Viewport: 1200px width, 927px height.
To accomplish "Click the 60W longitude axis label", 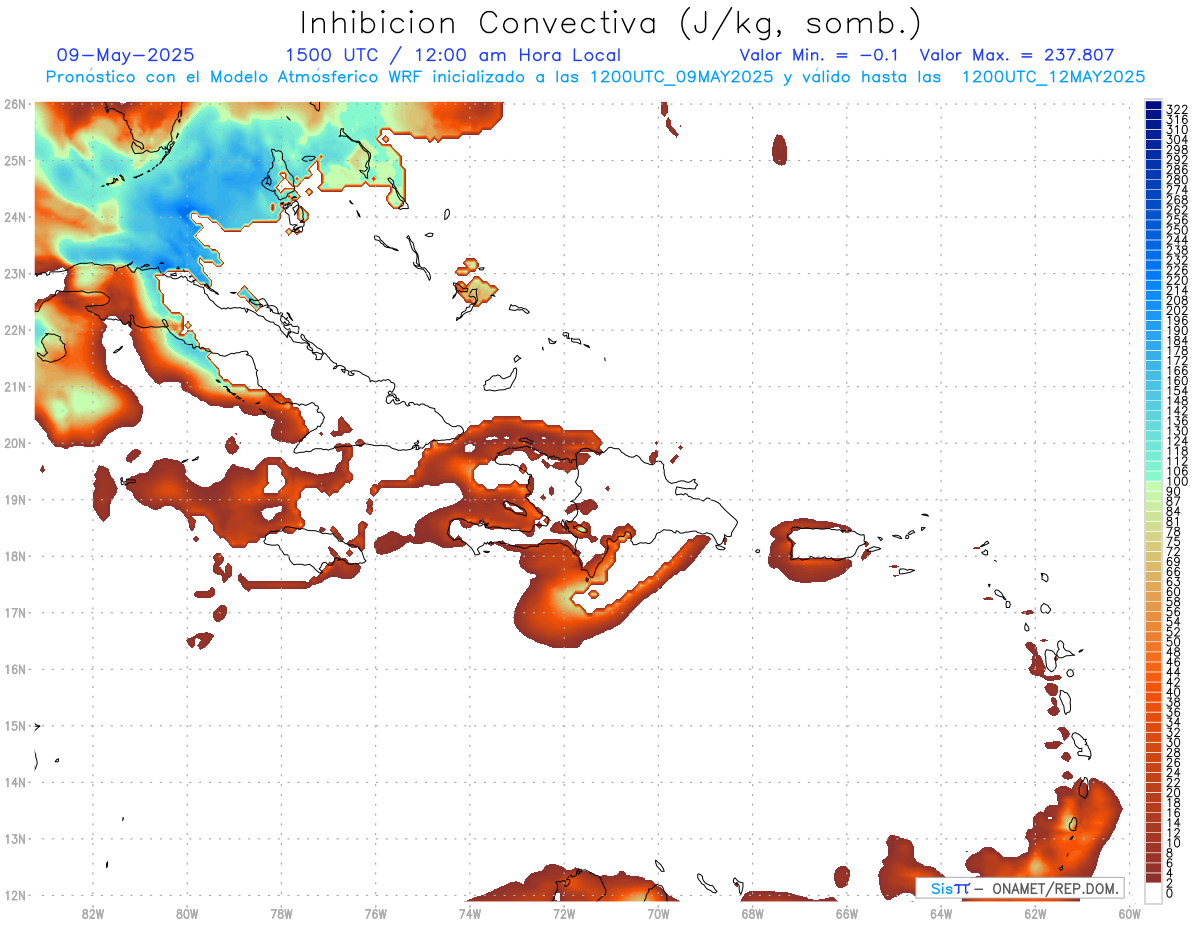I will 1129,912.
